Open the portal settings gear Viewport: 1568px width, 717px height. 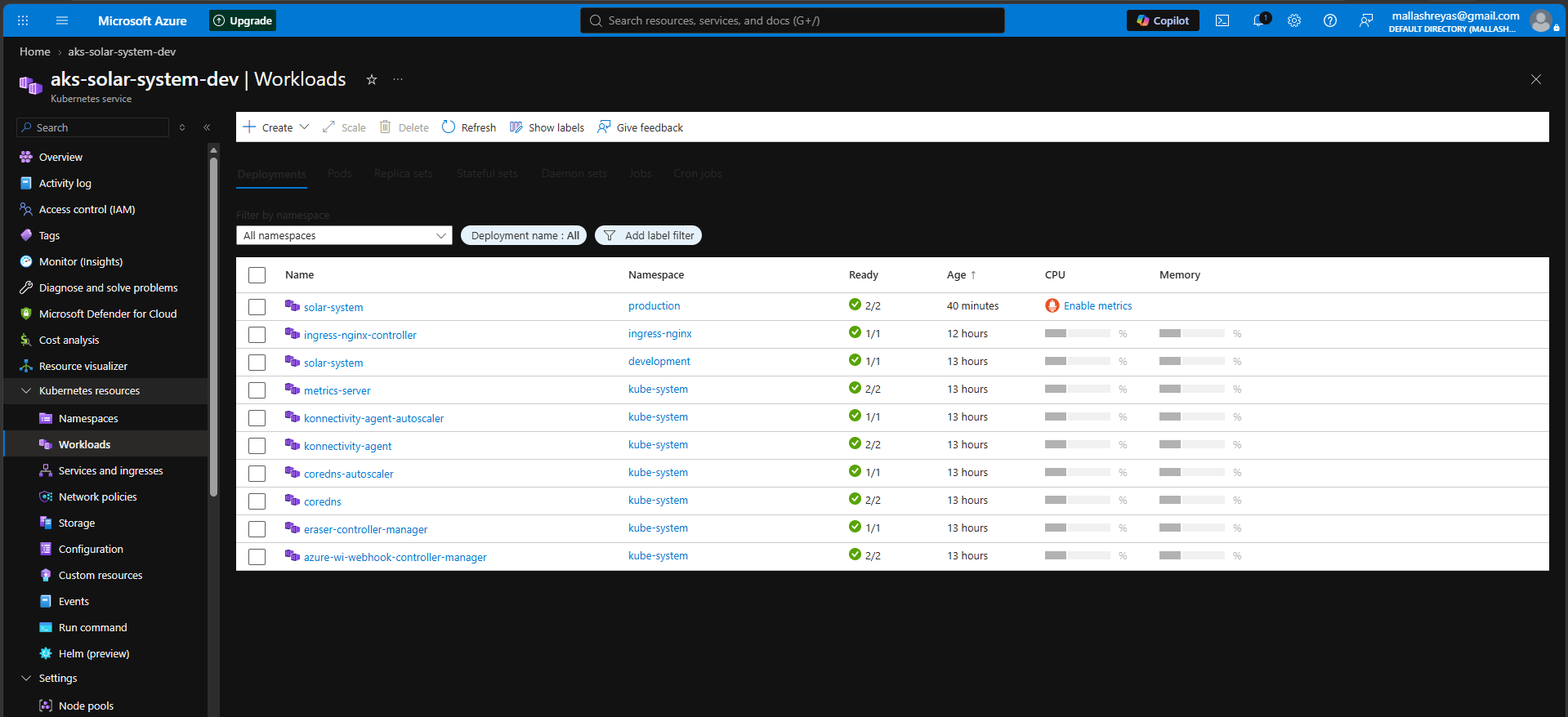[x=1294, y=20]
